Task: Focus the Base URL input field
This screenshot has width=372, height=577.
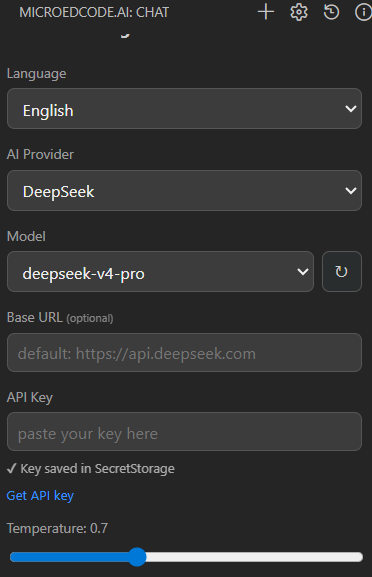Action: pyautogui.click(x=184, y=353)
